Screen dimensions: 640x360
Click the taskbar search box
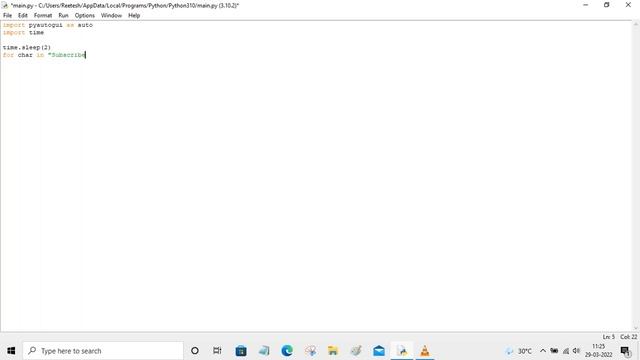click(x=103, y=351)
